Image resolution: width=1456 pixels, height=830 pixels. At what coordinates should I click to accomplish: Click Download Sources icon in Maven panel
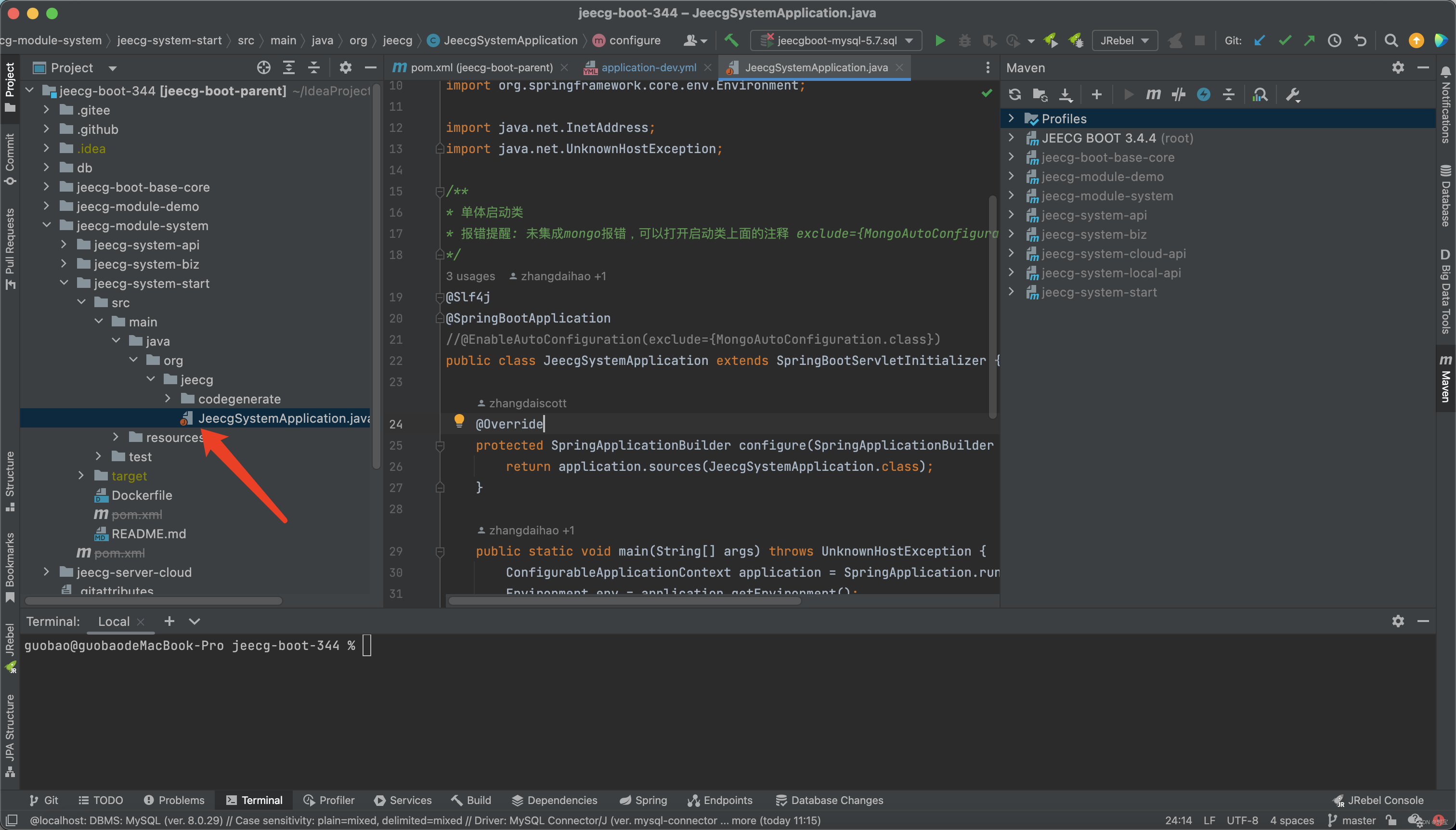(x=1065, y=95)
